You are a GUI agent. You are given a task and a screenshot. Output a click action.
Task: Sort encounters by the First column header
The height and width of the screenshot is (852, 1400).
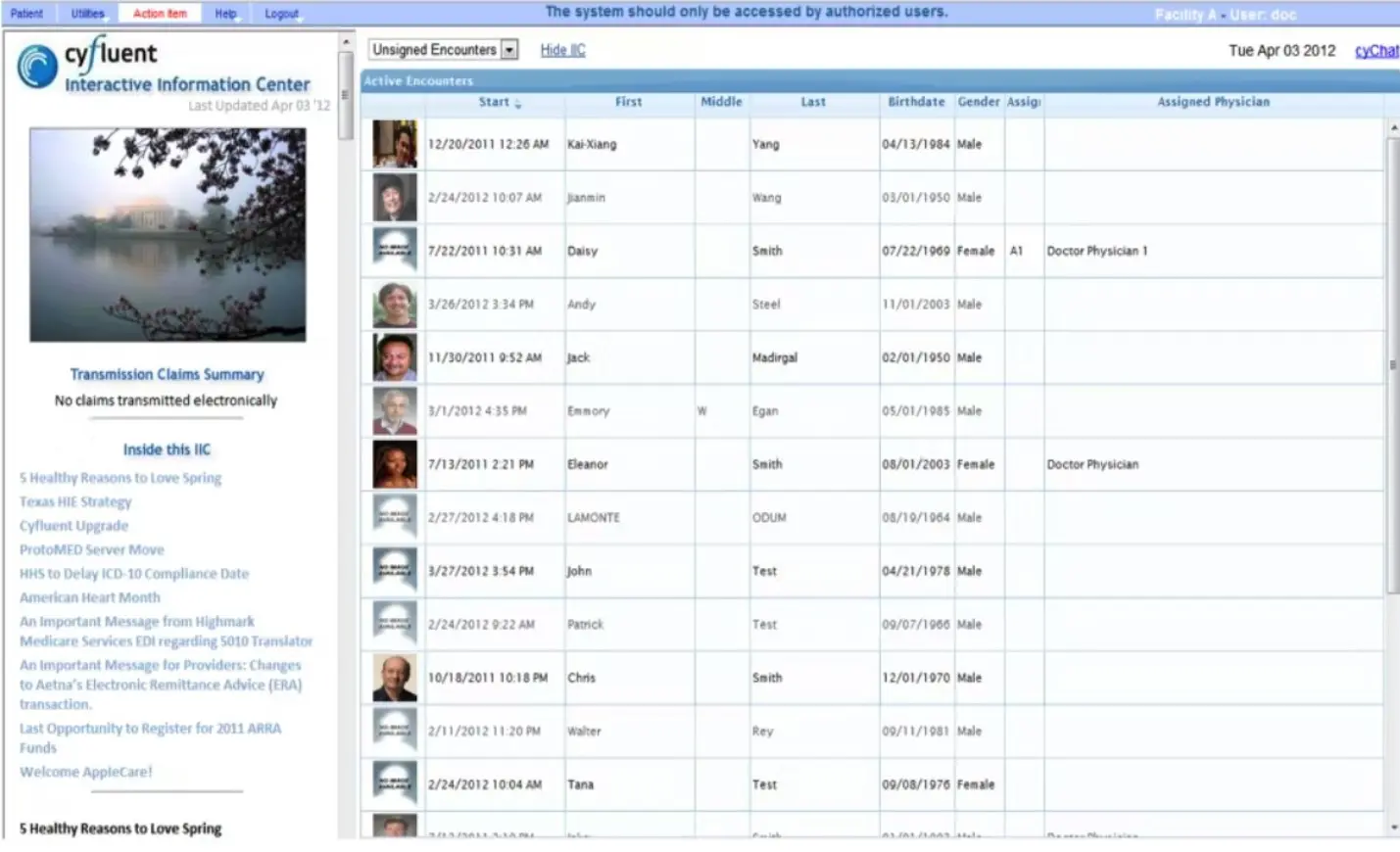point(628,102)
